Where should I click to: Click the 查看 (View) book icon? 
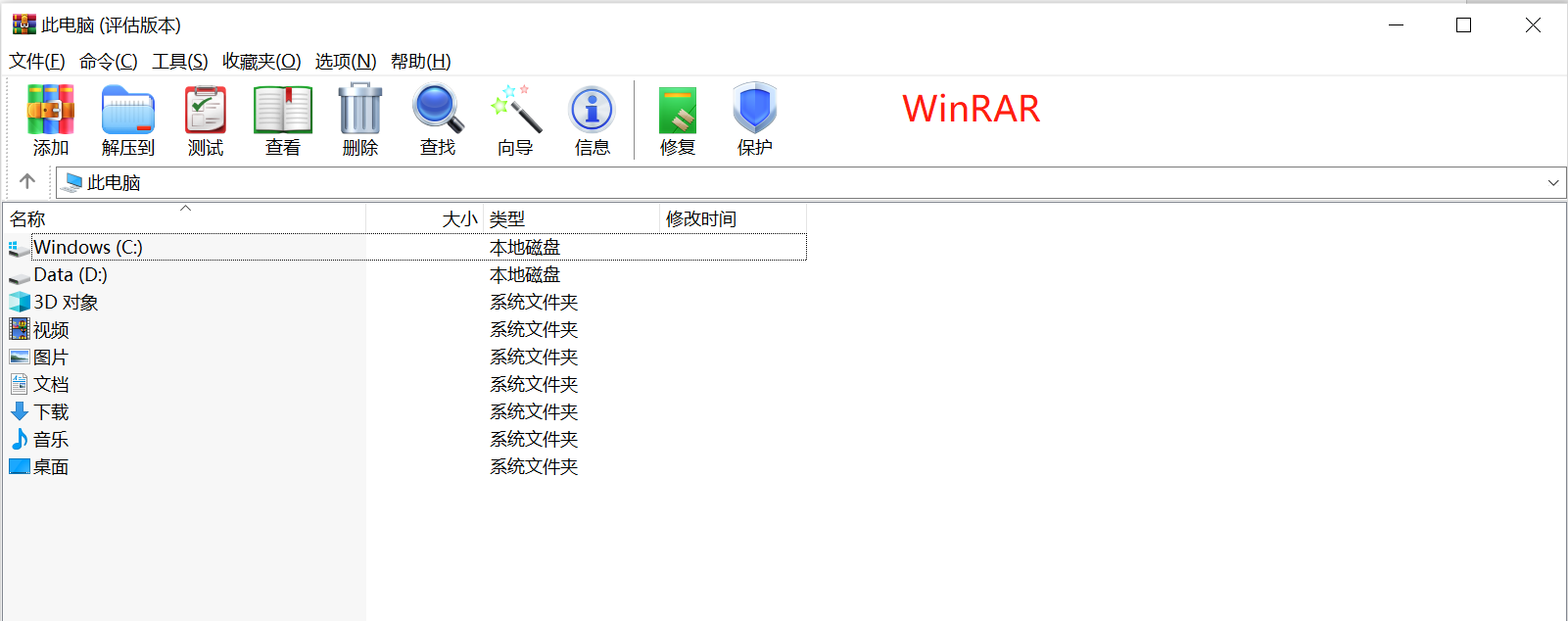tap(283, 110)
